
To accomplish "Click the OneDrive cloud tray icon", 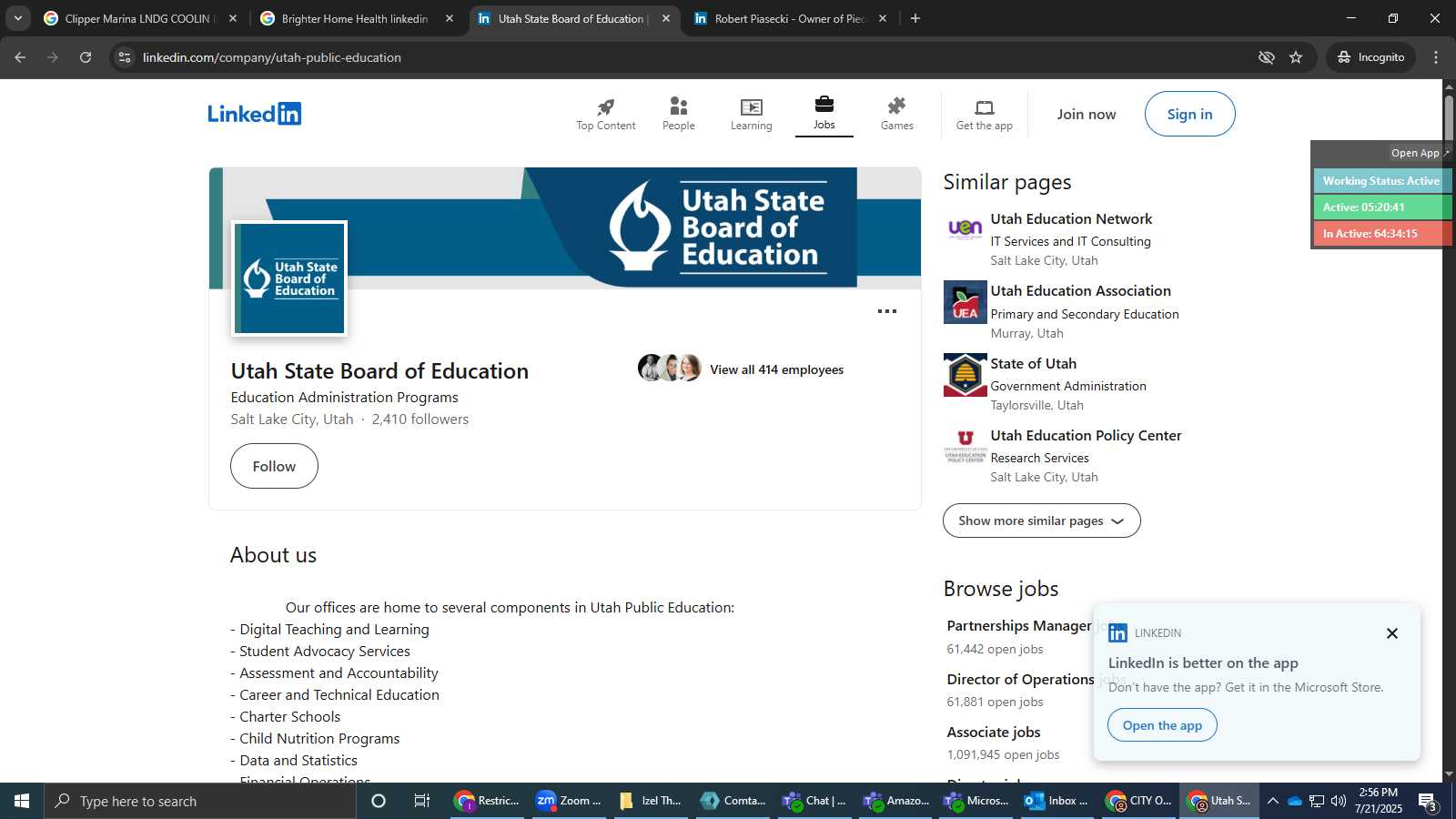I will point(1294,801).
